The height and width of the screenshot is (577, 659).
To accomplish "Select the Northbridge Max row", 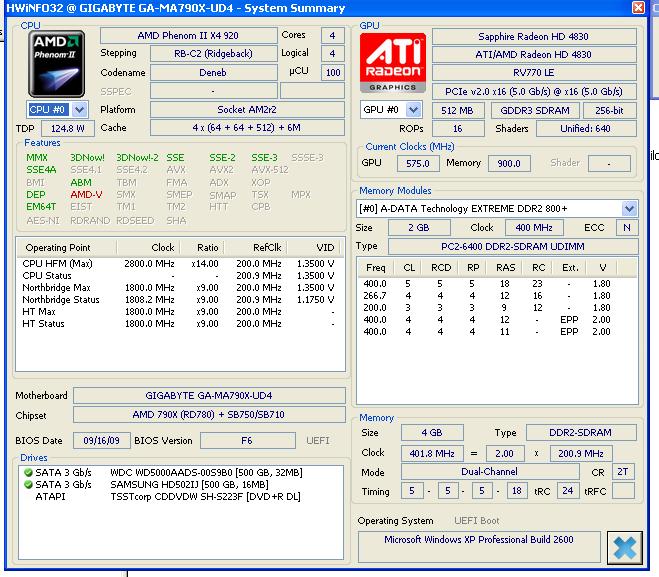I will coord(179,288).
